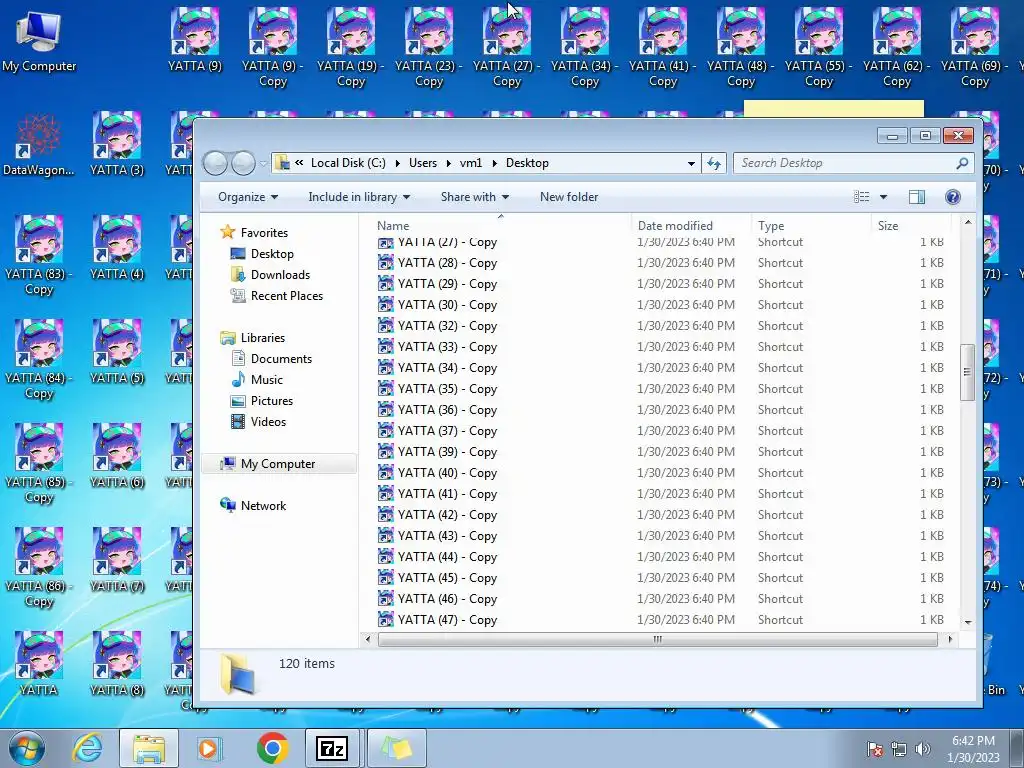Show hidden path parts chevron in address bar
This screenshot has width=1024, height=768.
pyautogui.click(x=299, y=163)
